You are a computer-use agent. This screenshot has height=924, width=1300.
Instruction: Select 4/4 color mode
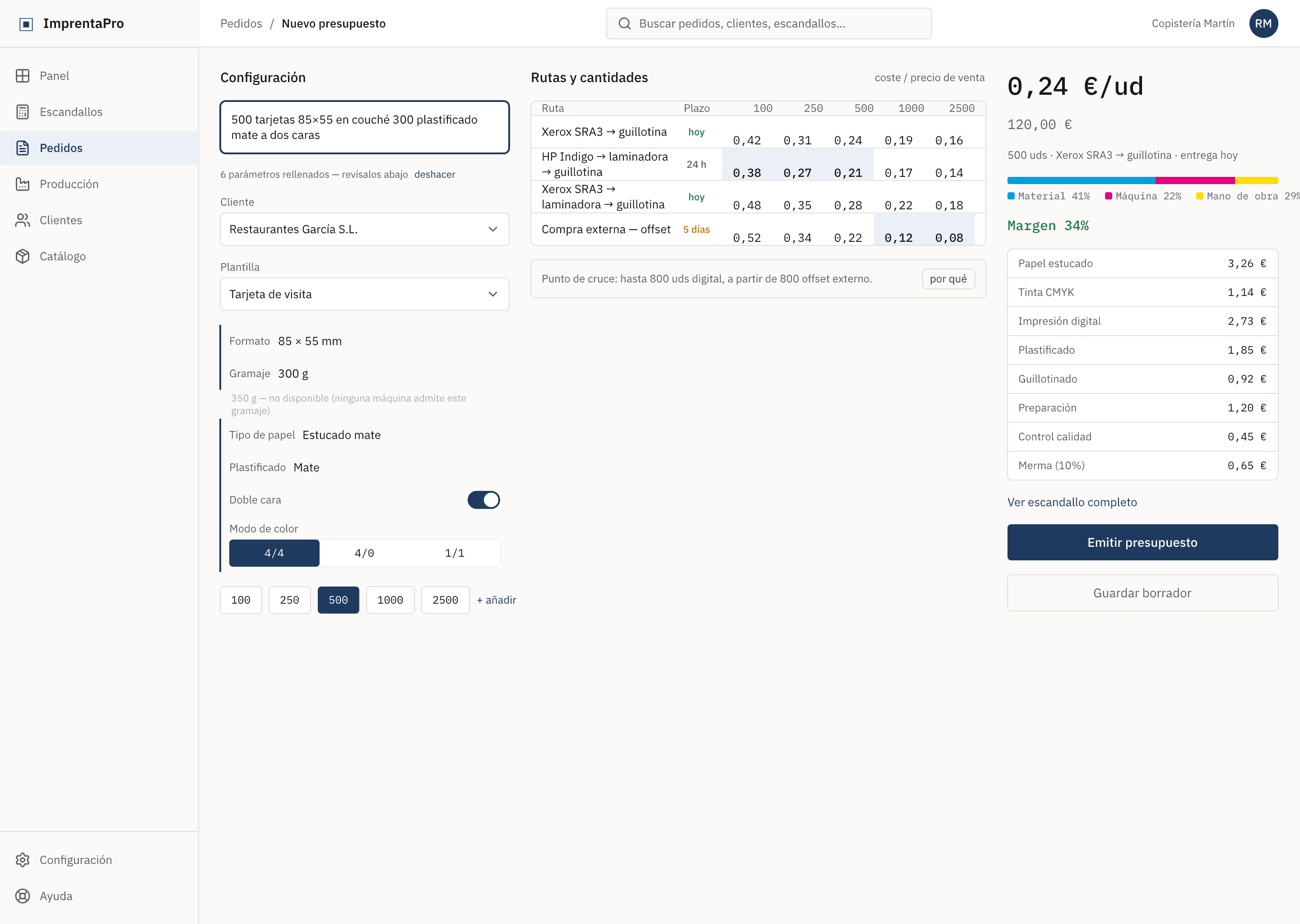click(x=274, y=553)
